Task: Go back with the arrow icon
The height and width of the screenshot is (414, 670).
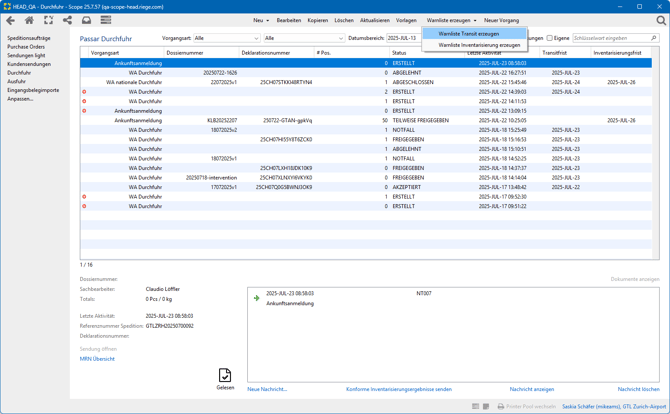Action: point(11,20)
